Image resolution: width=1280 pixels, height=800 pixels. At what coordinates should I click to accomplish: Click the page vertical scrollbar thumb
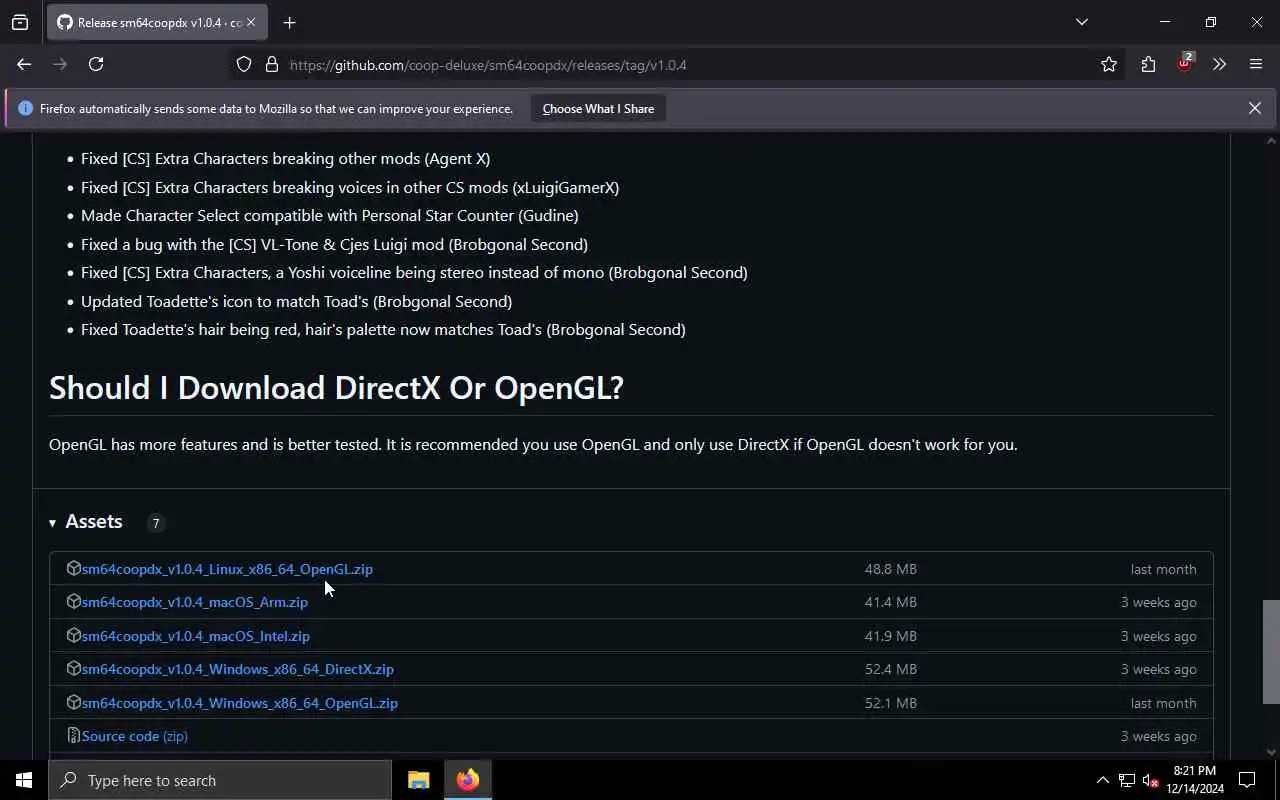pyautogui.click(x=1271, y=652)
